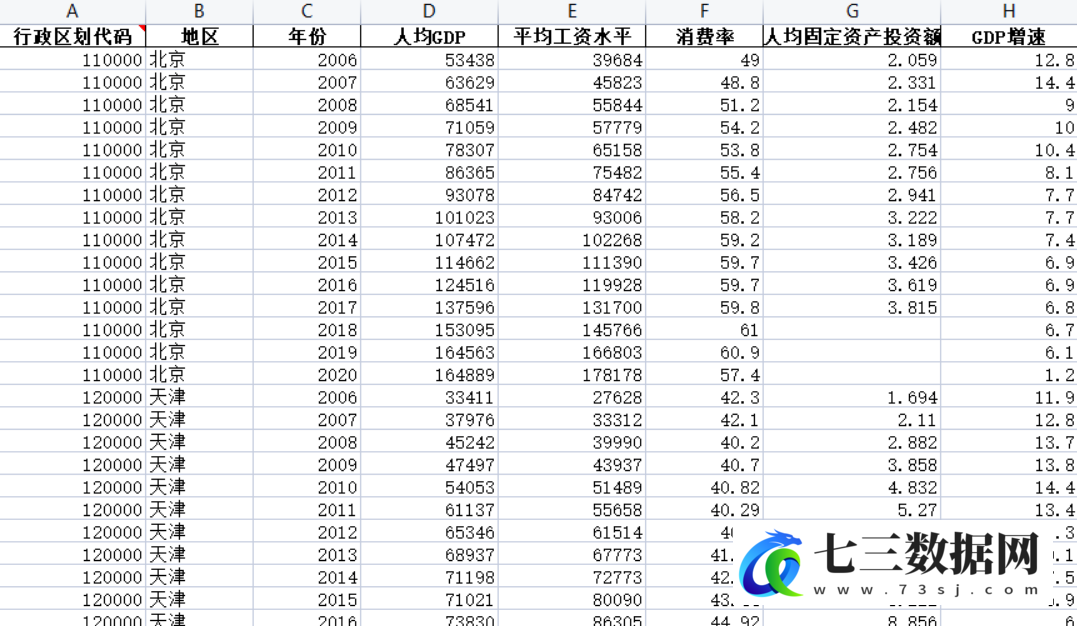Select the cell with value 63629
Image resolution: width=1077 pixels, height=626 pixels.
(429, 82)
